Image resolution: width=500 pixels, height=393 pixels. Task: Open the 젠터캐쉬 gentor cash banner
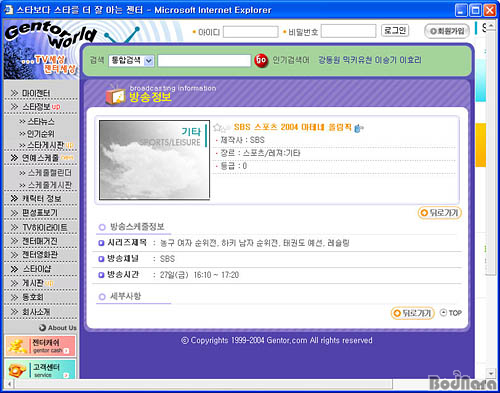click(x=40, y=346)
